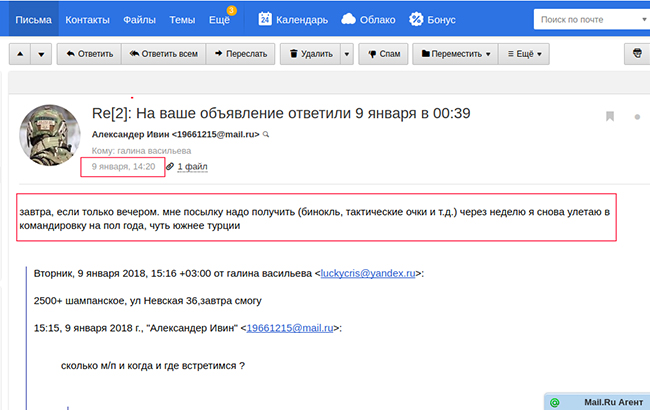Search sender via magnifier icon
The image size is (650, 410).
point(266,134)
